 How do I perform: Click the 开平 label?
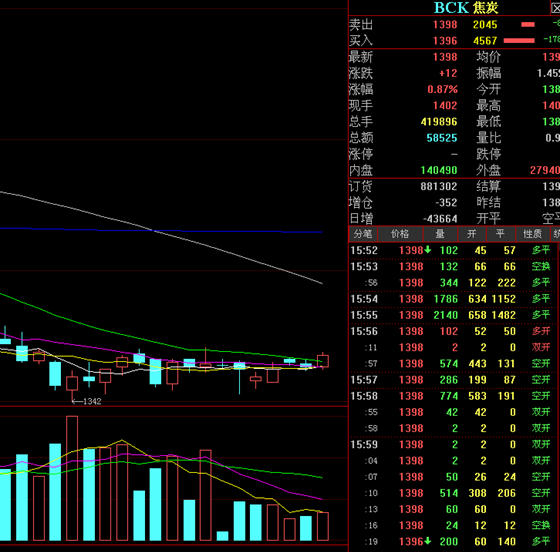pos(489,219)
